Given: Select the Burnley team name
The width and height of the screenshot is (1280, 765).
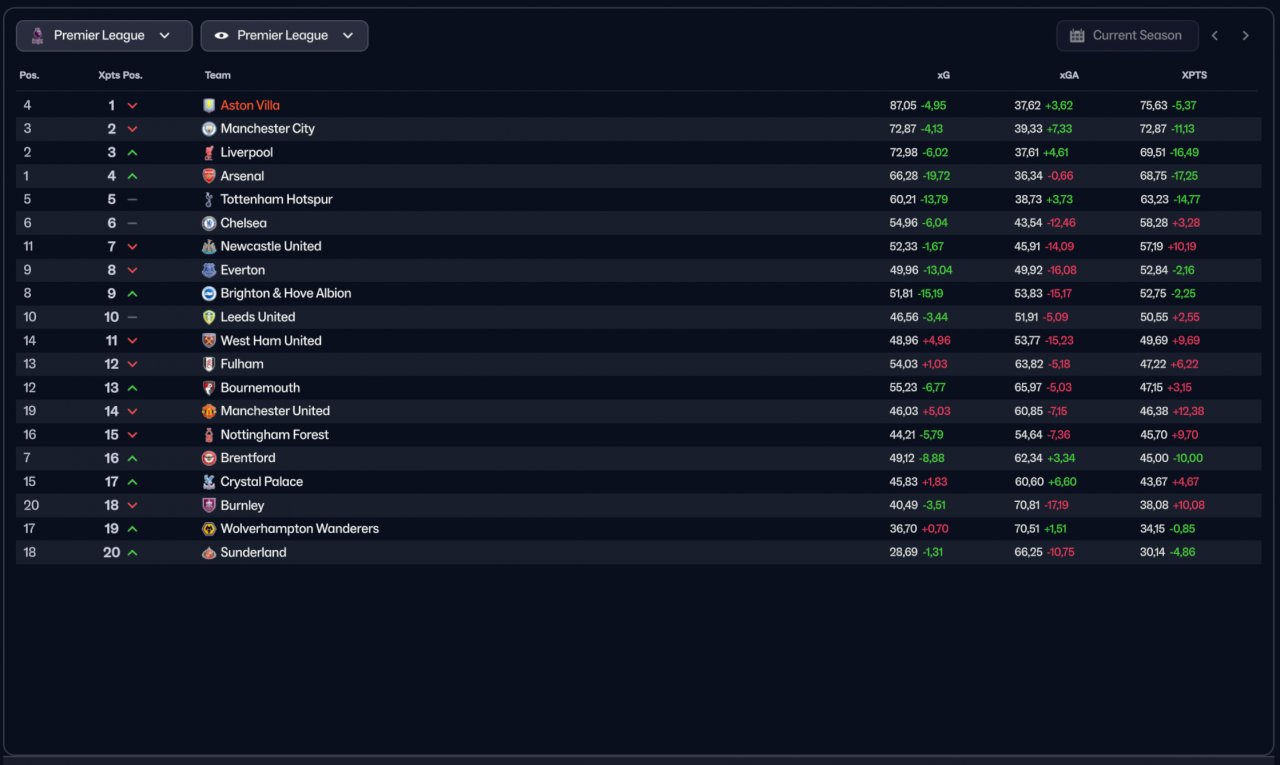Looking at the screenshot, I should coord(243,505).
